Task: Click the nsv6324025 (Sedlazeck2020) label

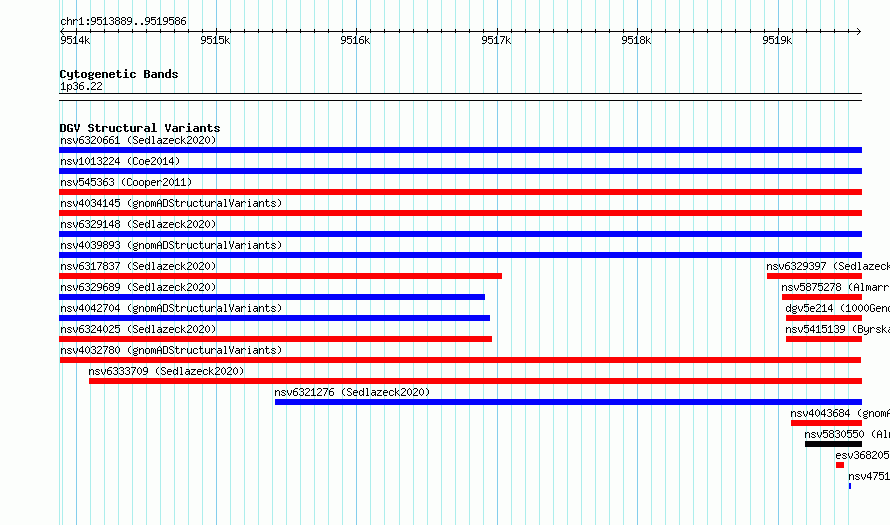Action: pyautogui.click(x=138, y=329)
